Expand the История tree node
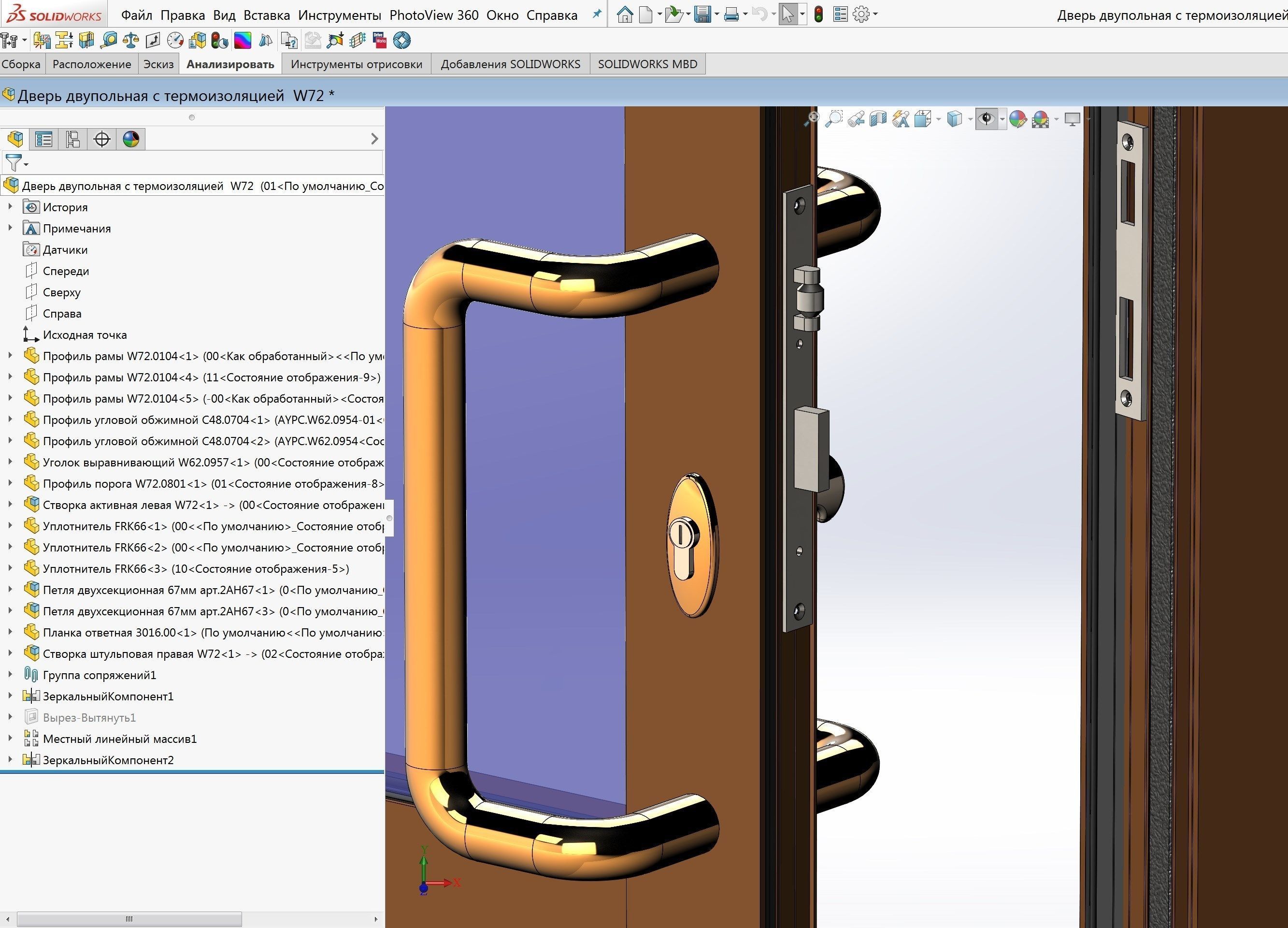Screen dimensions: 1288x928 click(10, 207)
